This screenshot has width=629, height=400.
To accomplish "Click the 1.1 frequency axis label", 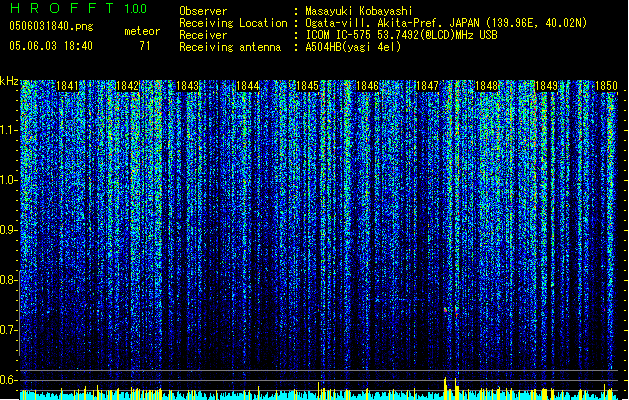I will 8,130.
